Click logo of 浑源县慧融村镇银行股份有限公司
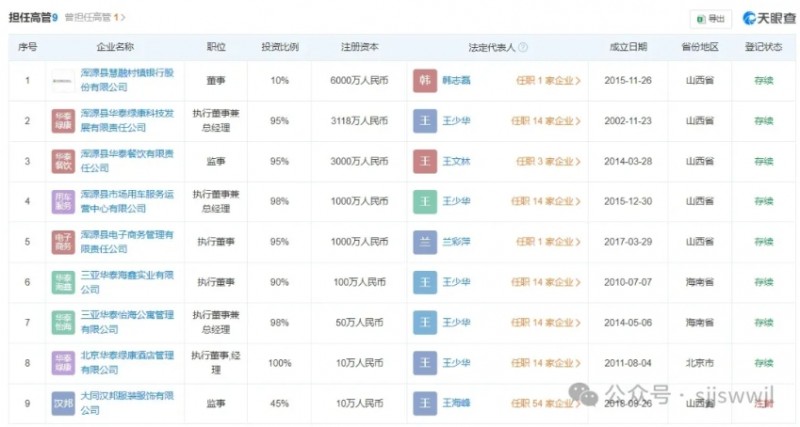The height and width of the screenshot is (427, 800). 63,81
